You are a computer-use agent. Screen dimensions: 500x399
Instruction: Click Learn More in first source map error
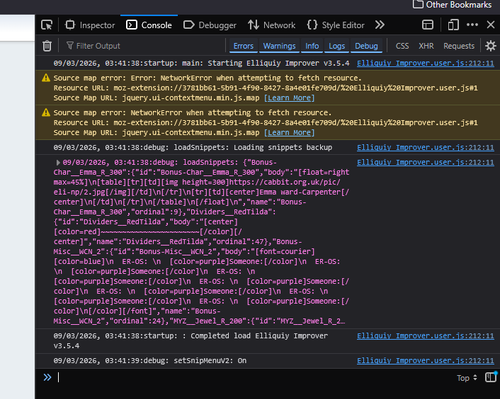pyautogui.click(x=289, y=98)
